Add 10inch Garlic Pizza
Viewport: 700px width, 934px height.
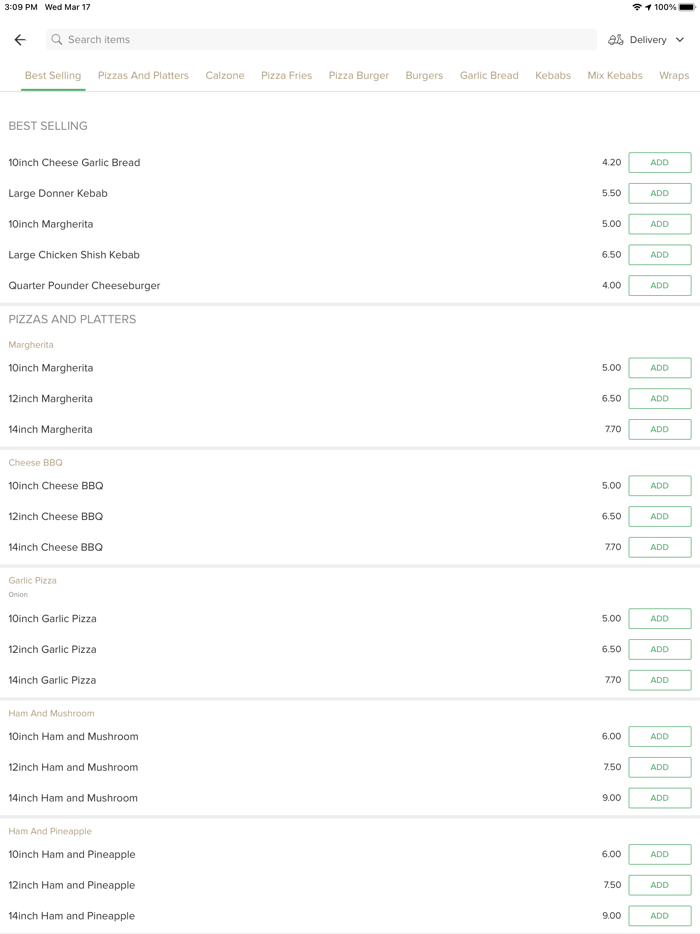659,619
